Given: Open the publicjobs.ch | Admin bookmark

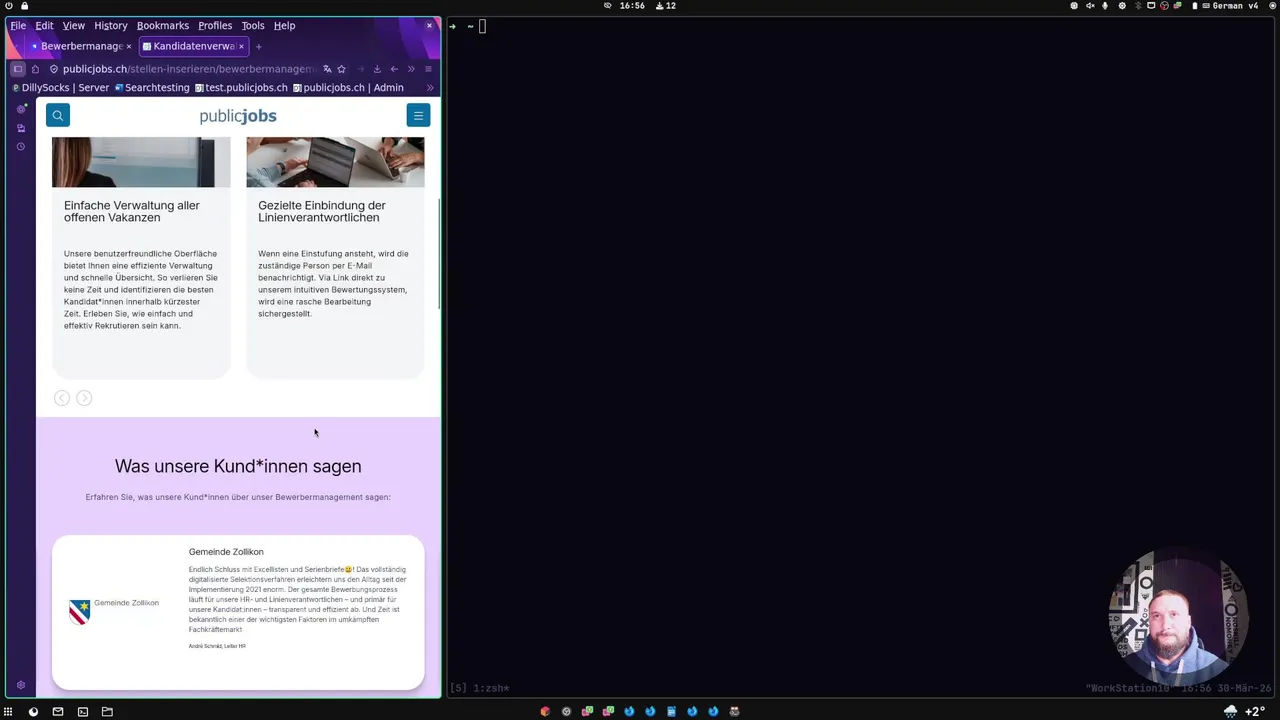Looking at the screenshot, I should tap(348, 87).
